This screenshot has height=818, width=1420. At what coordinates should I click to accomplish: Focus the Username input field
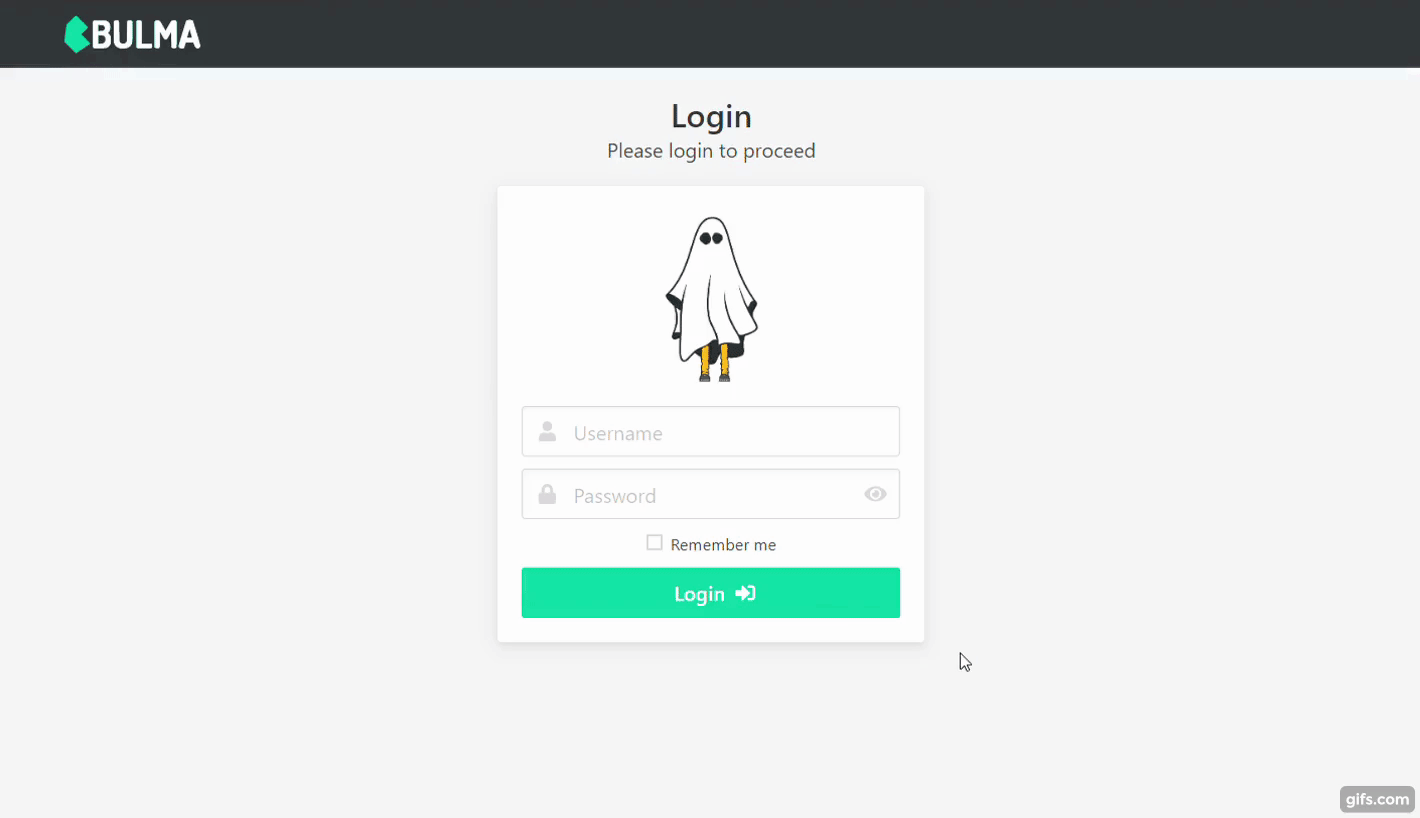pos(711,432)
